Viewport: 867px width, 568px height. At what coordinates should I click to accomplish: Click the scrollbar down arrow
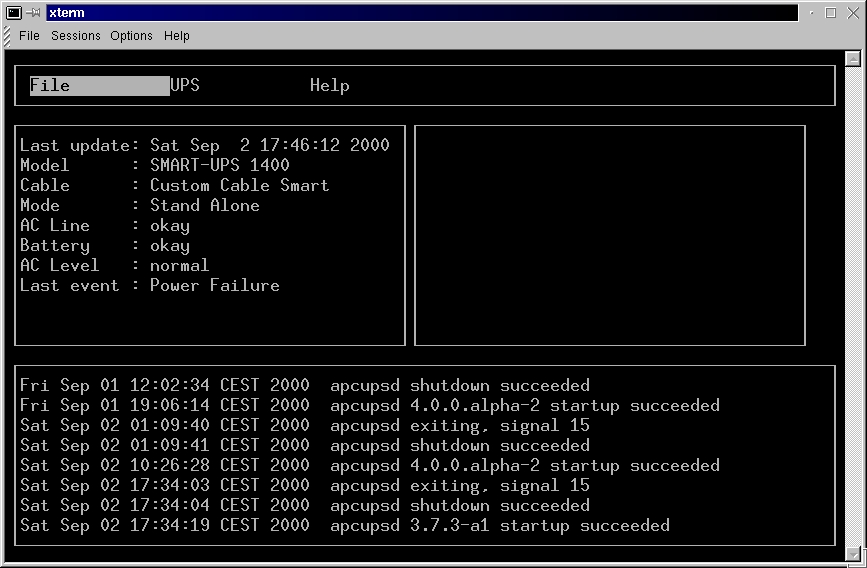[855, 553]
